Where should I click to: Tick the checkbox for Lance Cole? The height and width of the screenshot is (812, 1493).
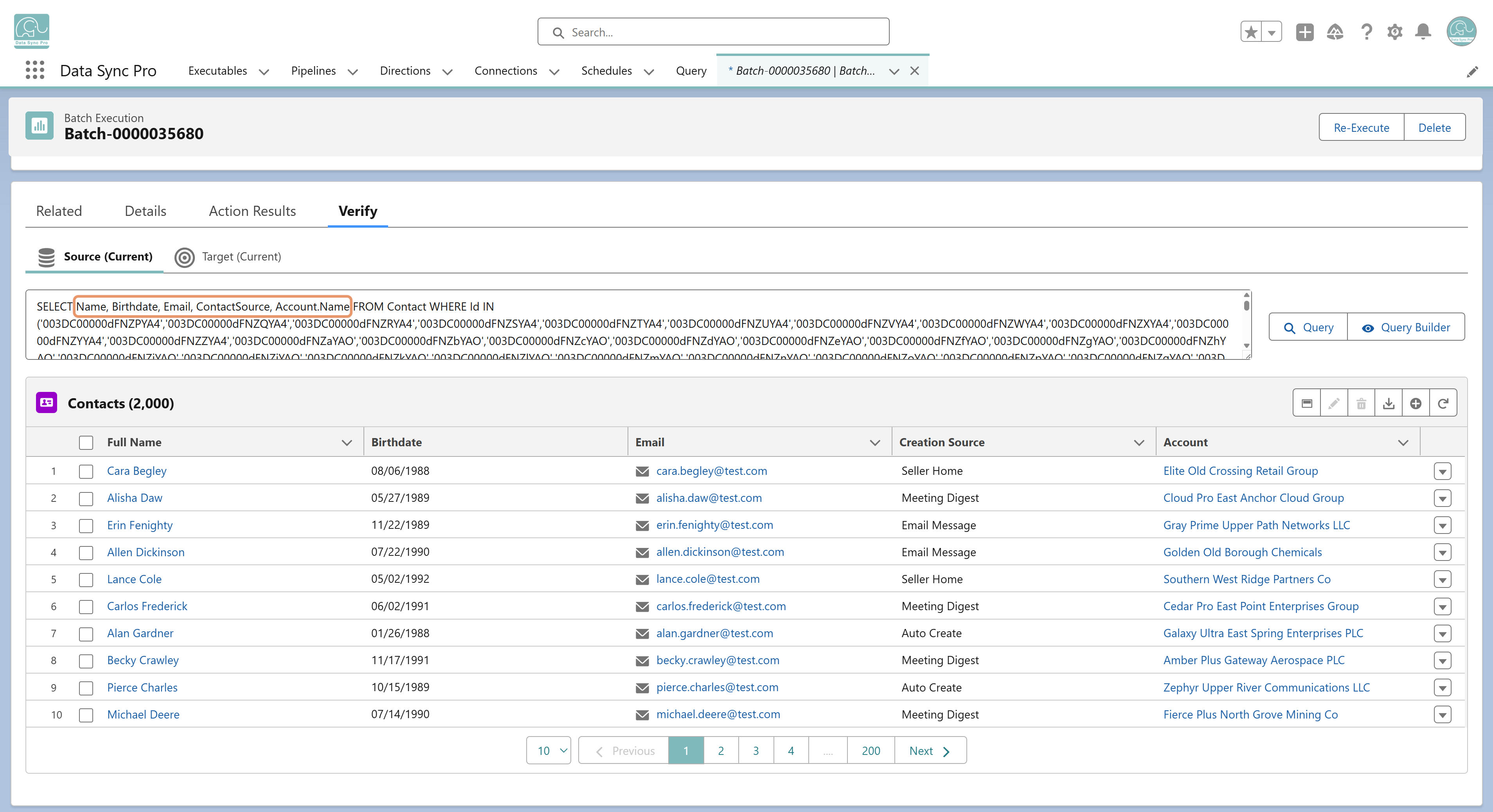(86, 580)
